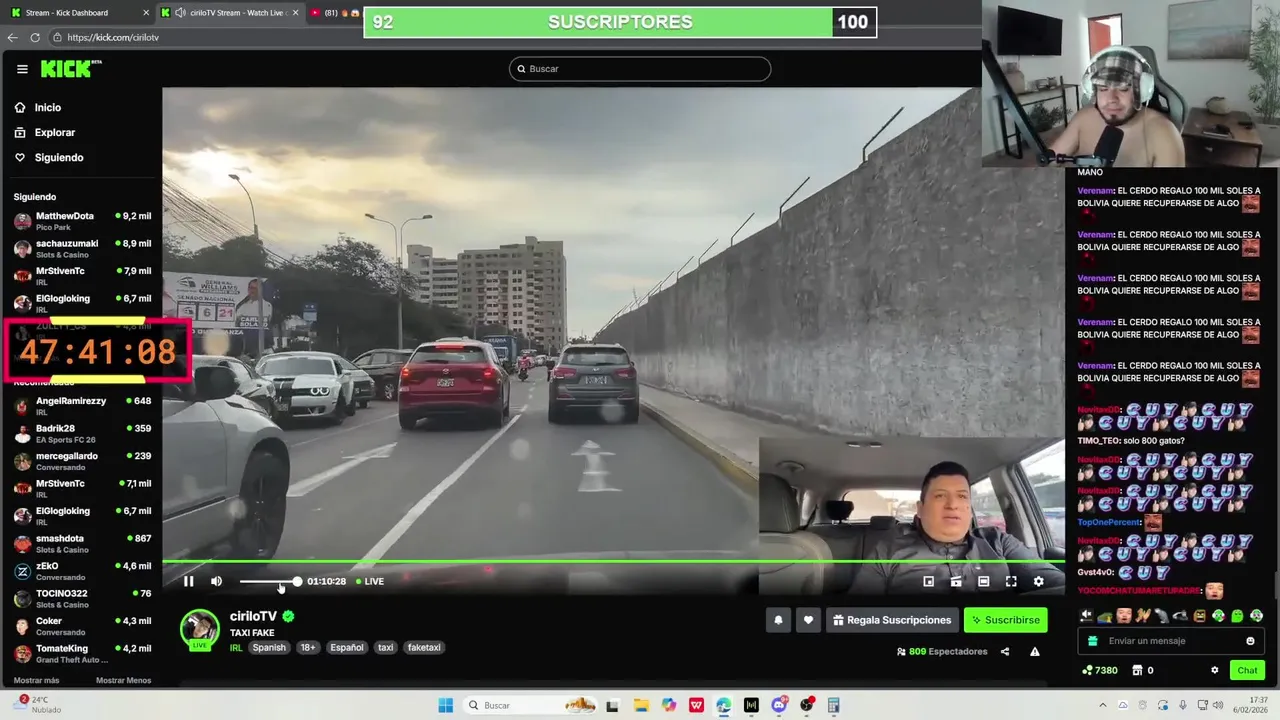The height and width of the screenshot is (720, 1280).
Task: Click the cirilоTV channel avatar
Action: (199, 630)
